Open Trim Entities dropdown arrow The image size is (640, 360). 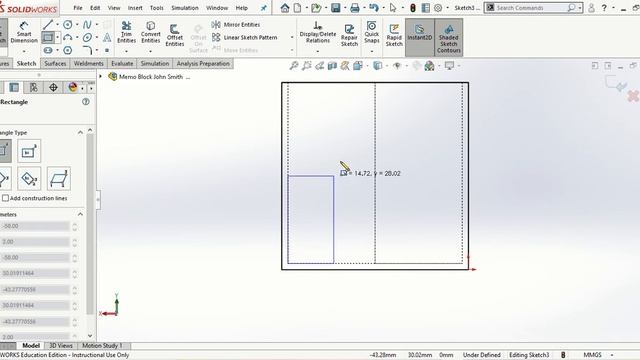pyautogui.click(x=126, y=51)
